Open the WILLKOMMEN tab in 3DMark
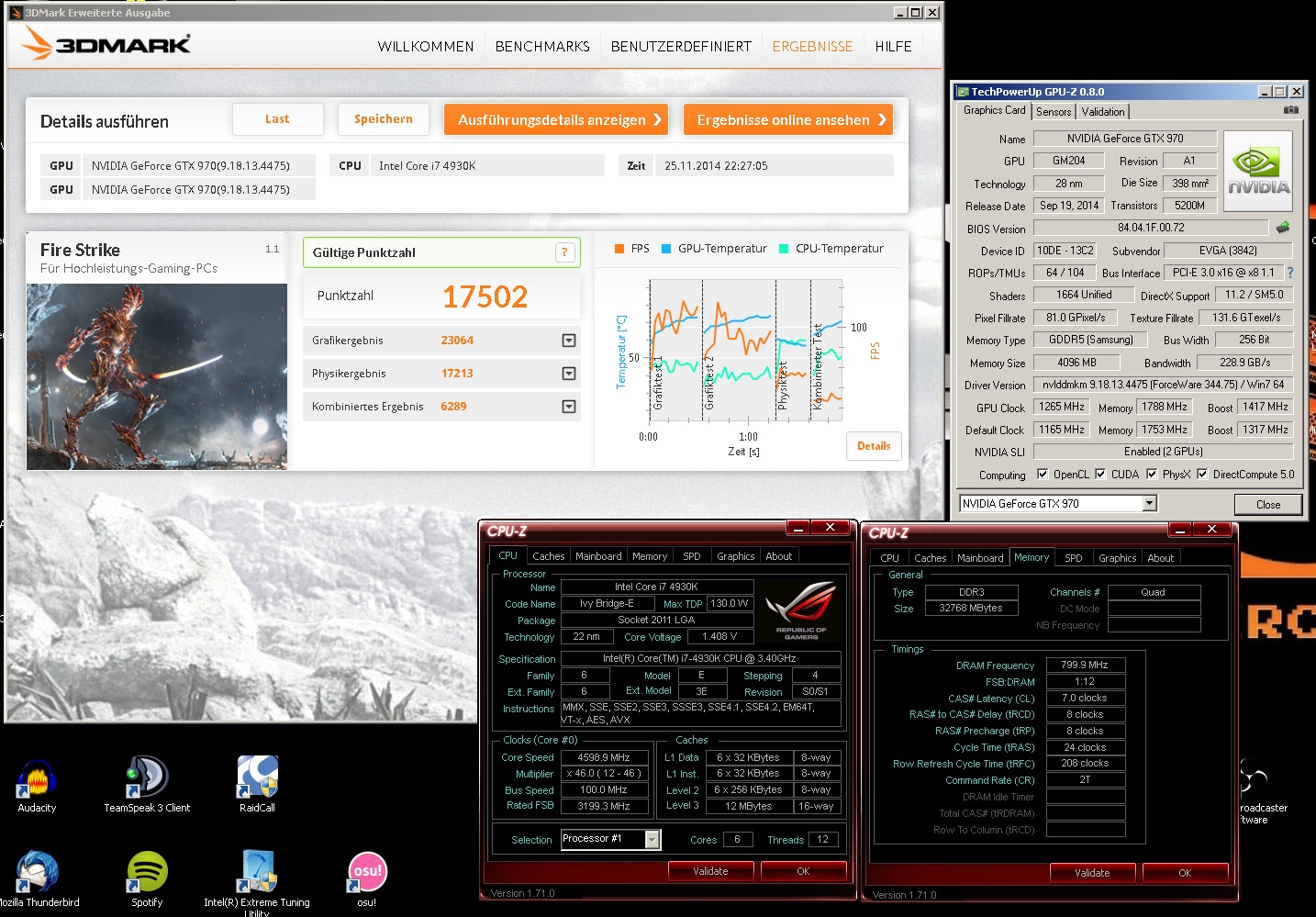This screenshot has width=1316, height=917. tap(426, 47)
